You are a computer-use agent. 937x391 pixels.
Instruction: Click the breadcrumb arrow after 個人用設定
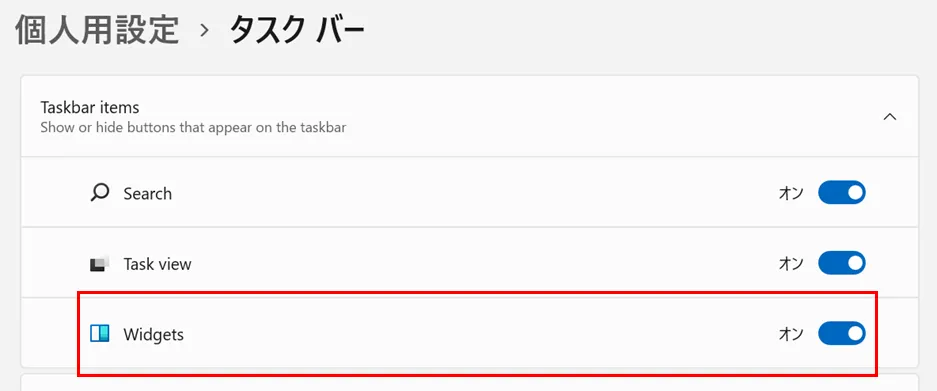tap(205, 30)
